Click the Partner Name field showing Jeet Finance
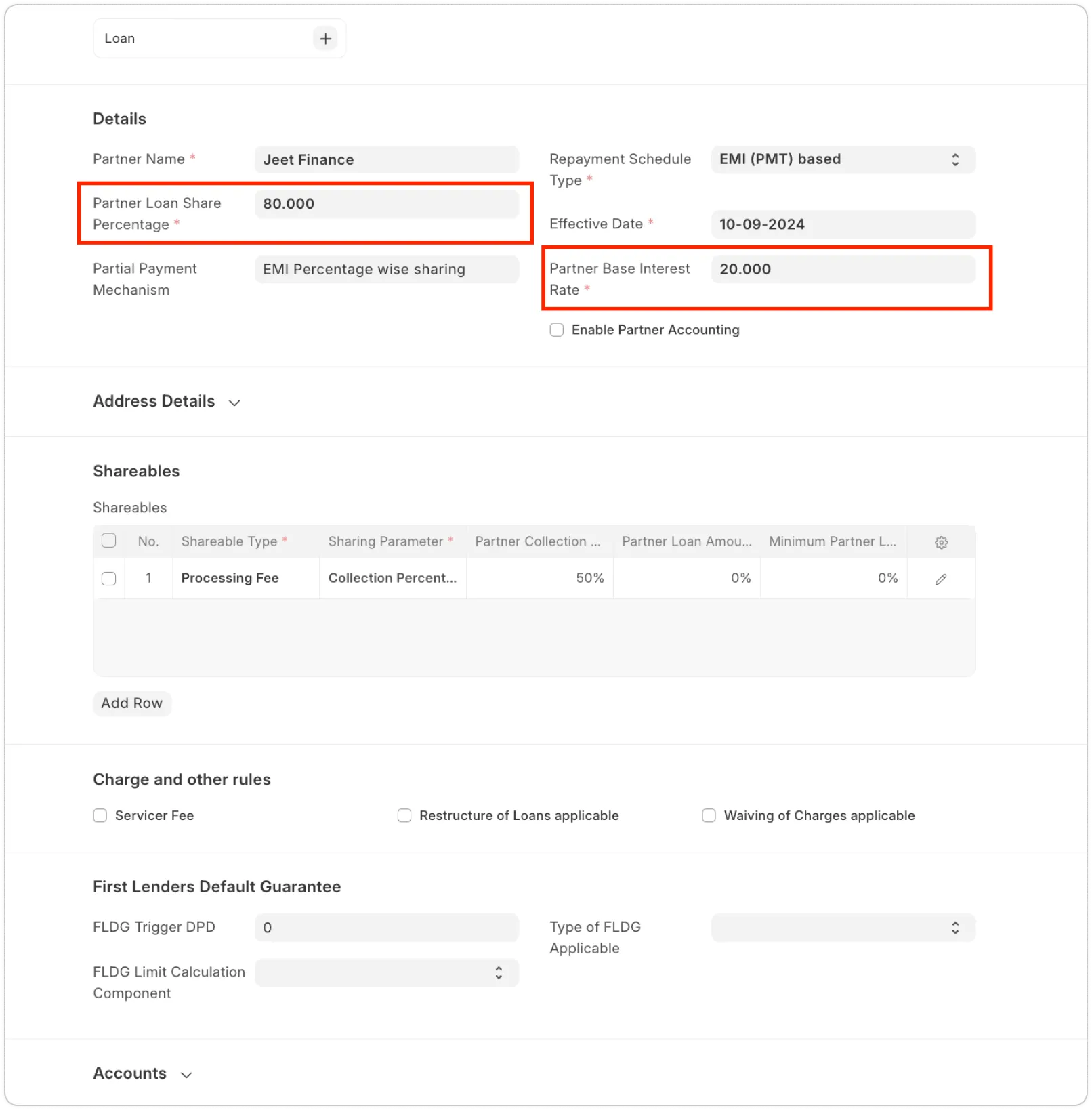 coord(387,159)
